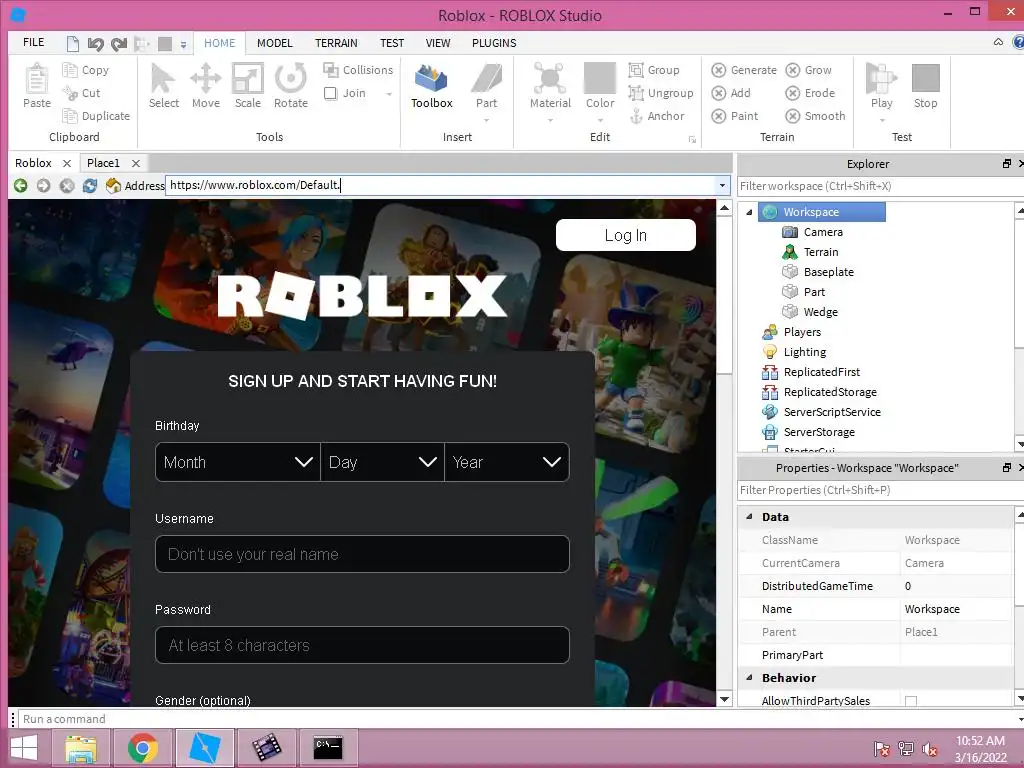Click the Color swatch in Edit group

(x=600, y=78)
